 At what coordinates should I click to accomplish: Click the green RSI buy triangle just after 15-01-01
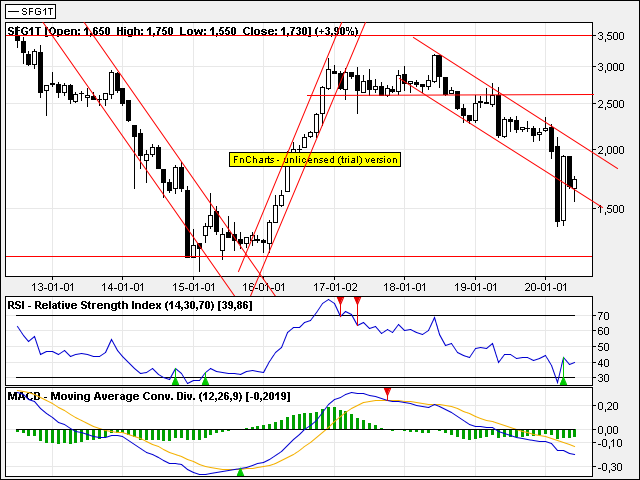click(205, 381)
